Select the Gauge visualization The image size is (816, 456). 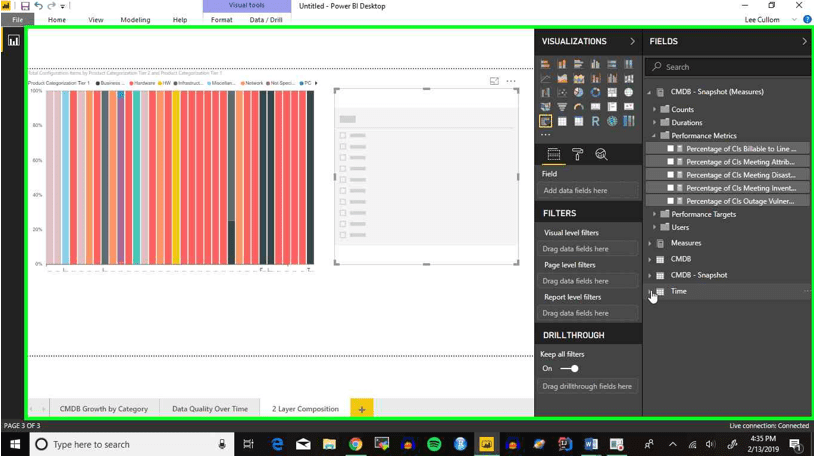pos(579,107)
